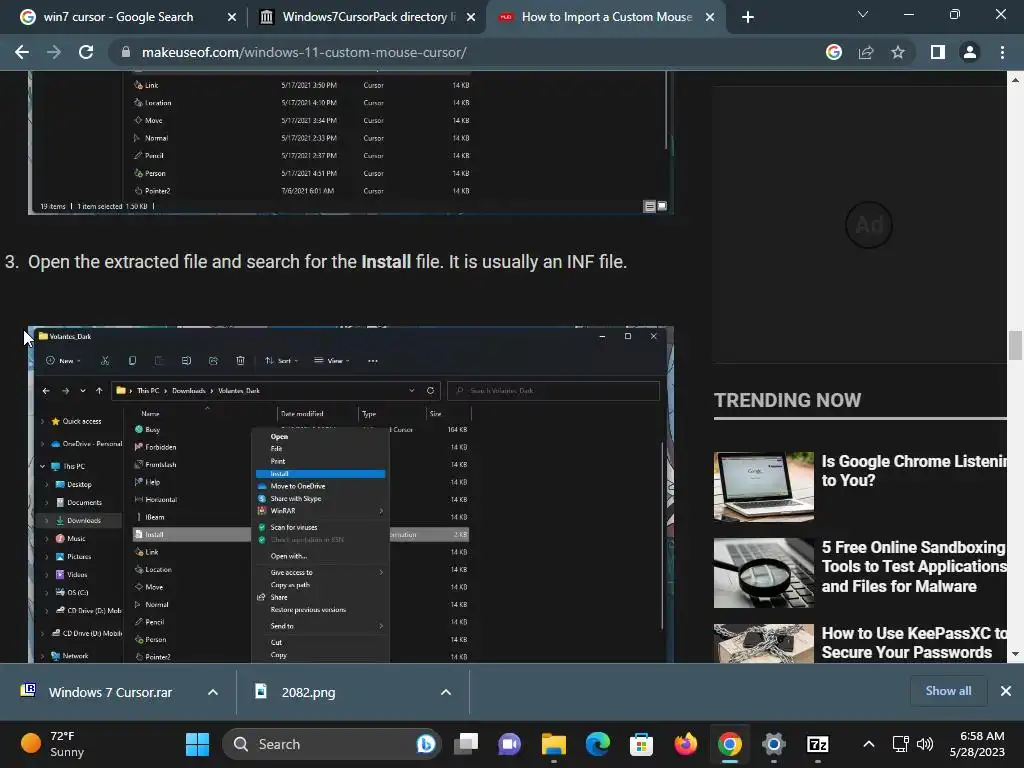Image resolution: width=1024 pixels, height=768 pixels.
Task: Close the Windows7CursorPack directory tab
Action: pos(471,17)
